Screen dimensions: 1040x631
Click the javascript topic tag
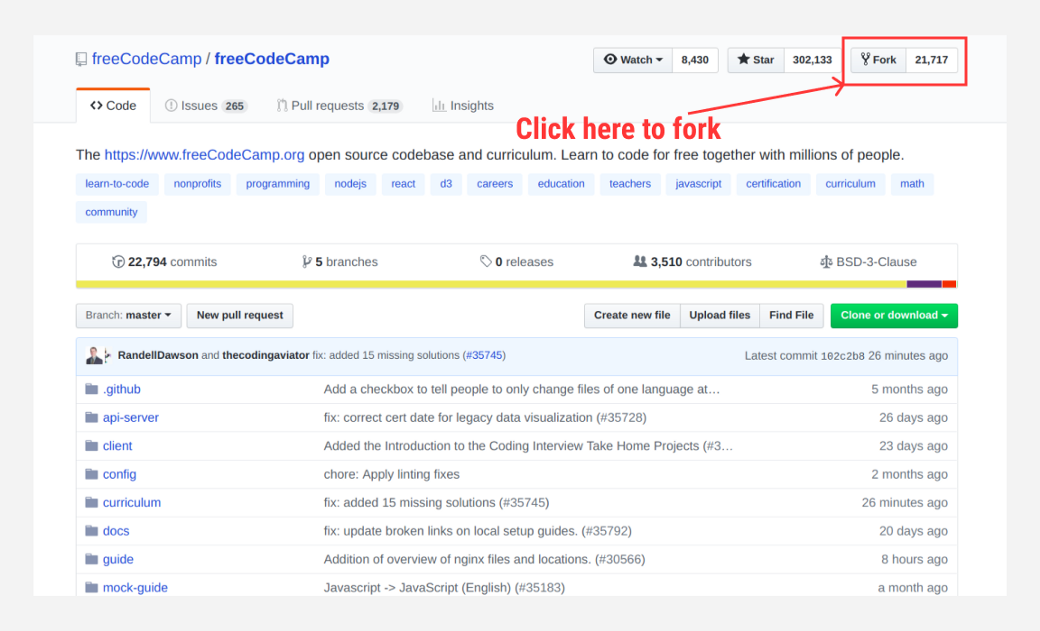pyautogui.click(x=698, y=184)
